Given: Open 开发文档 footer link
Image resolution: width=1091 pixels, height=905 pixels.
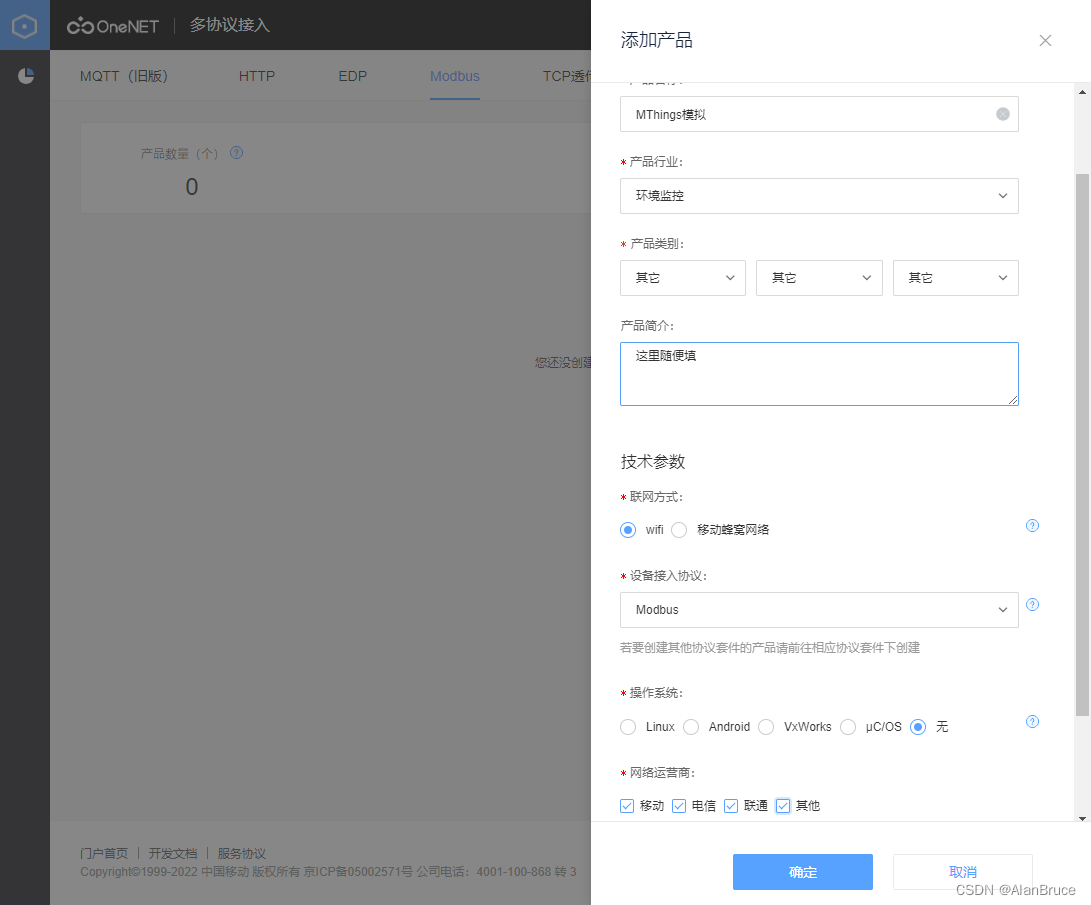Looking at the screenshot, I should [x=173, y=853].
